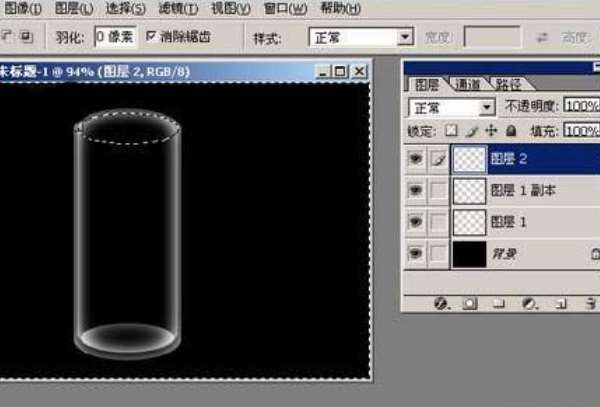Click the 不透明度 opacity field
Viewport: 600px width, 407px height.
click(582, 106)
